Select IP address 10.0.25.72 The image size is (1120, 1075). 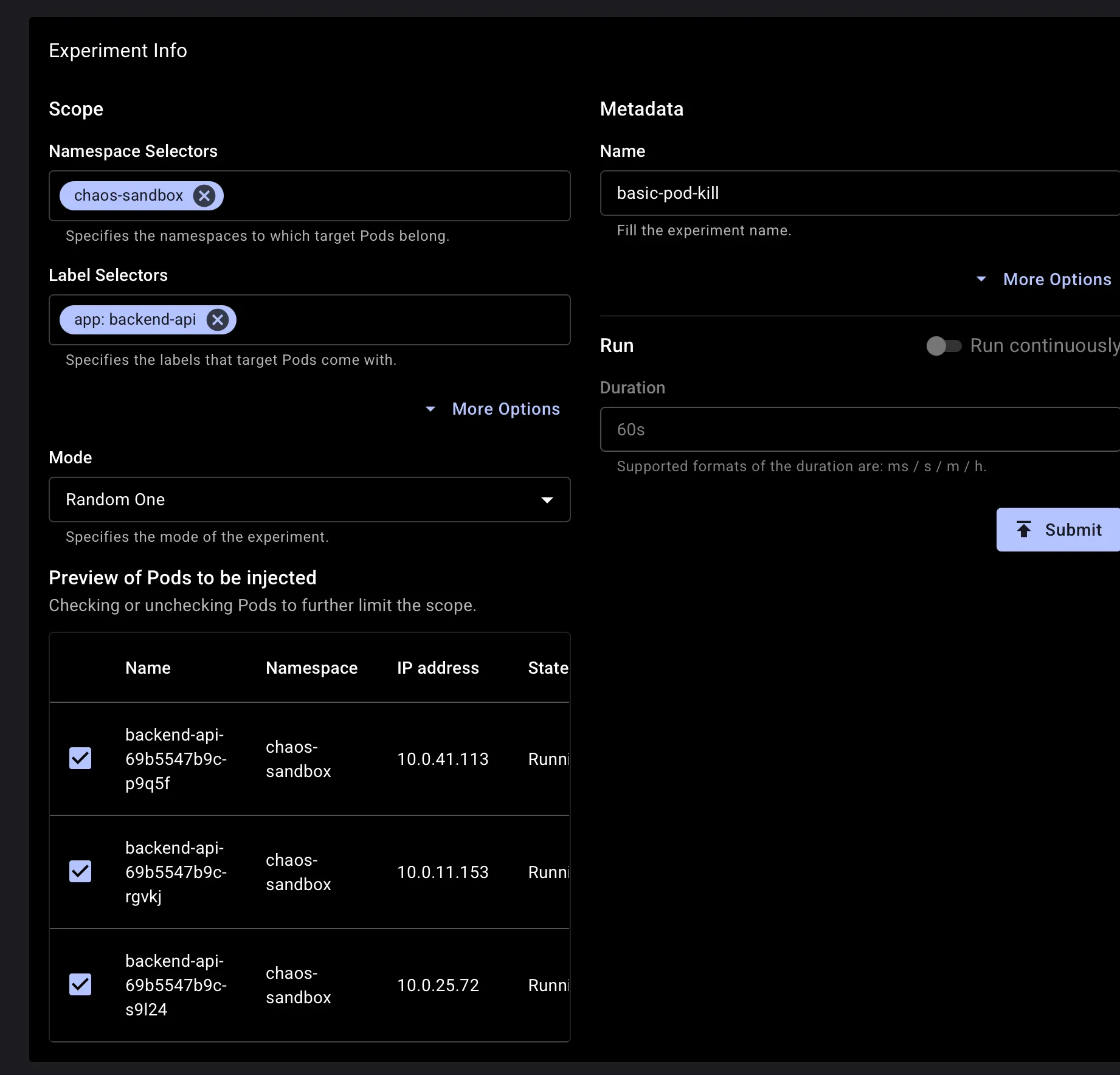click(438, 985)
